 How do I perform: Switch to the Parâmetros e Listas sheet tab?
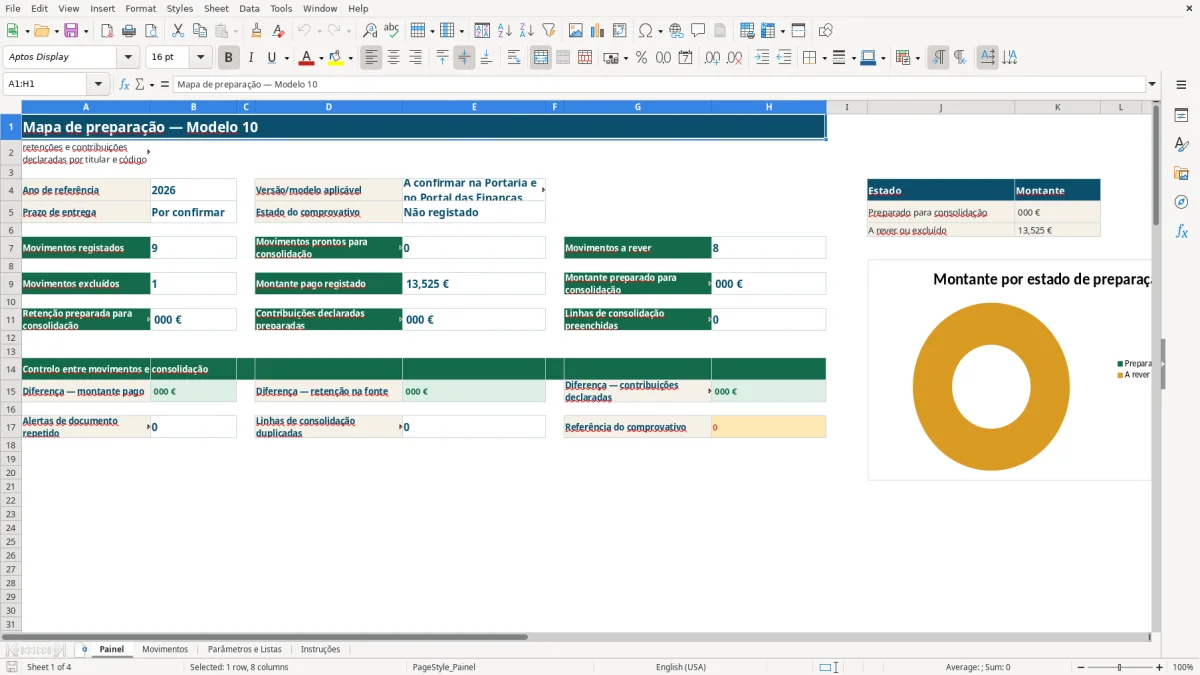(x=245, y=649)
